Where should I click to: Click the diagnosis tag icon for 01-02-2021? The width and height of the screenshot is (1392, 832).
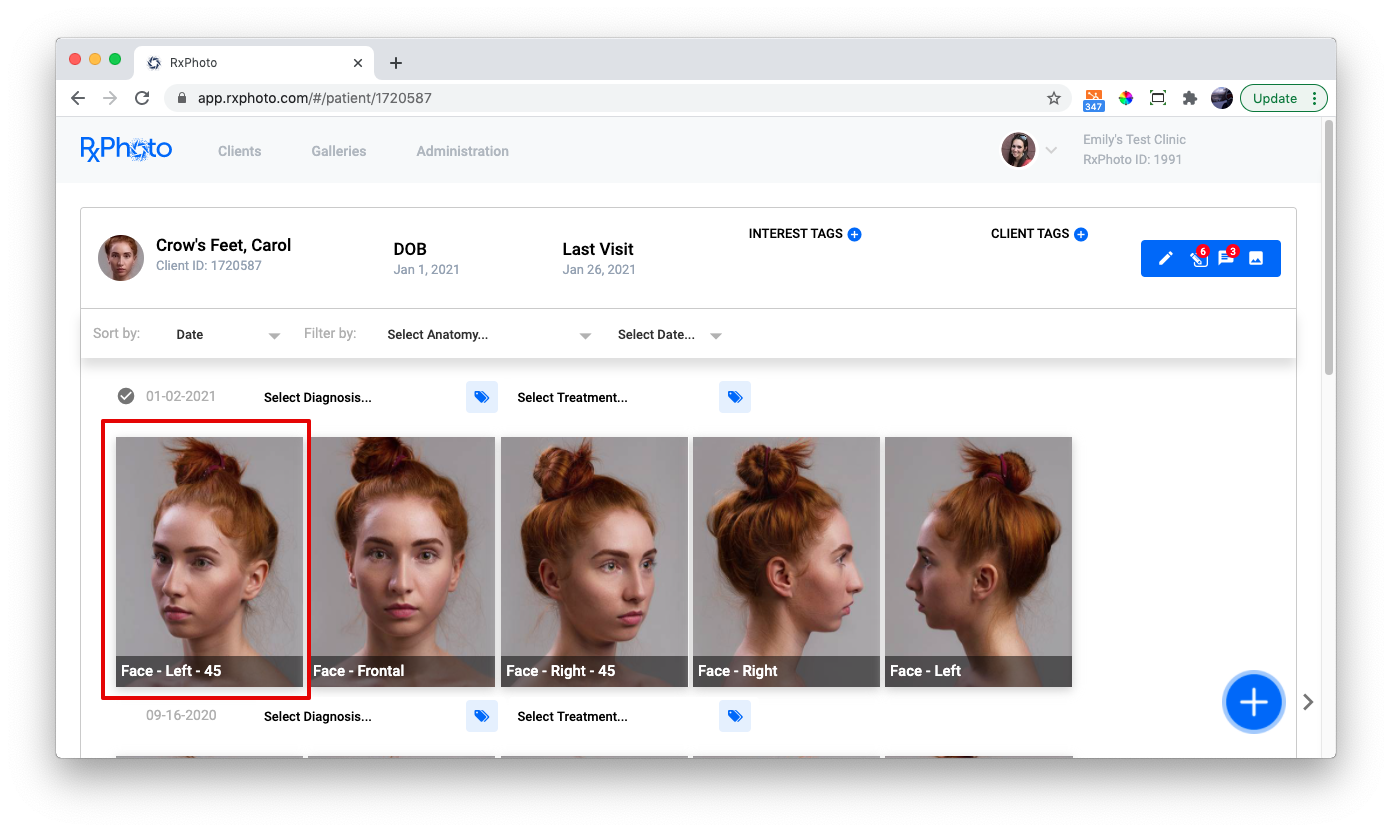[x=482, y=397]
